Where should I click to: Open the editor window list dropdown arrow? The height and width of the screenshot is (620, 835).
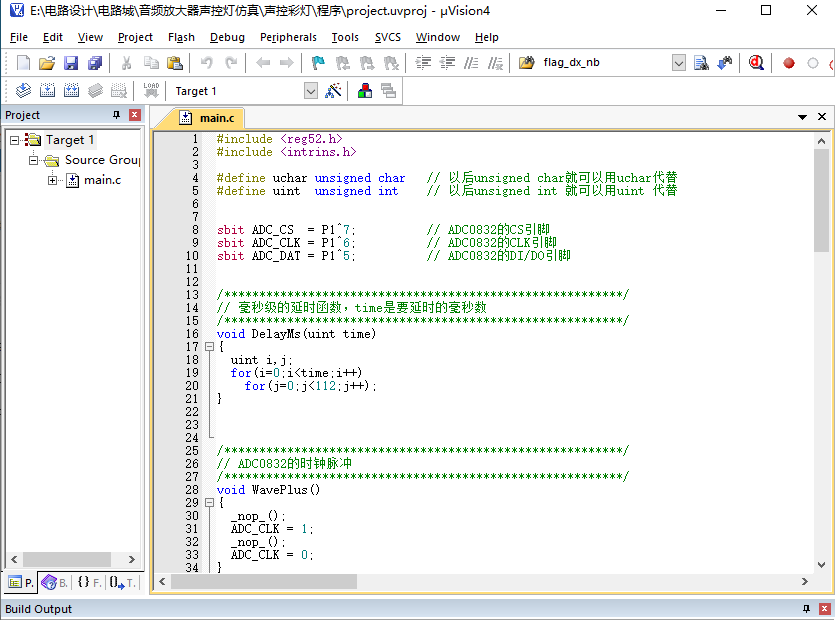click(802, 117)
